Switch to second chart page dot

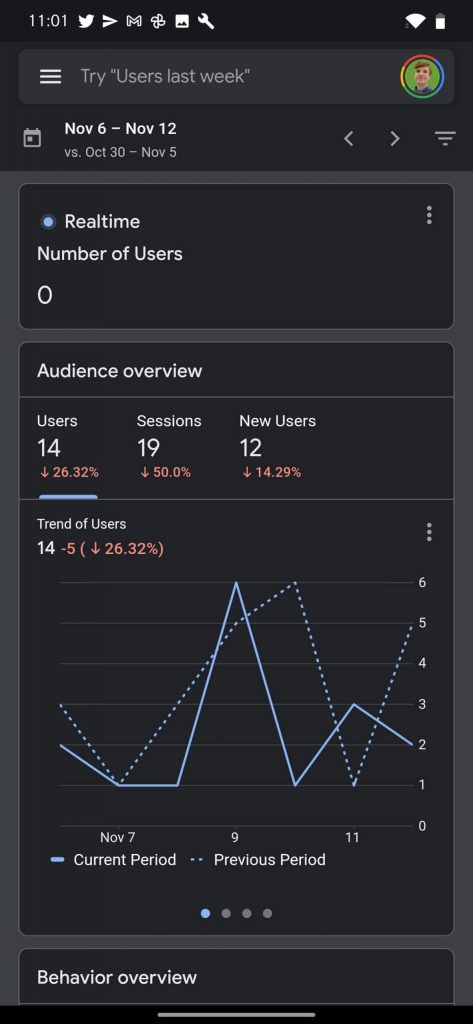[x=226, y=913]
